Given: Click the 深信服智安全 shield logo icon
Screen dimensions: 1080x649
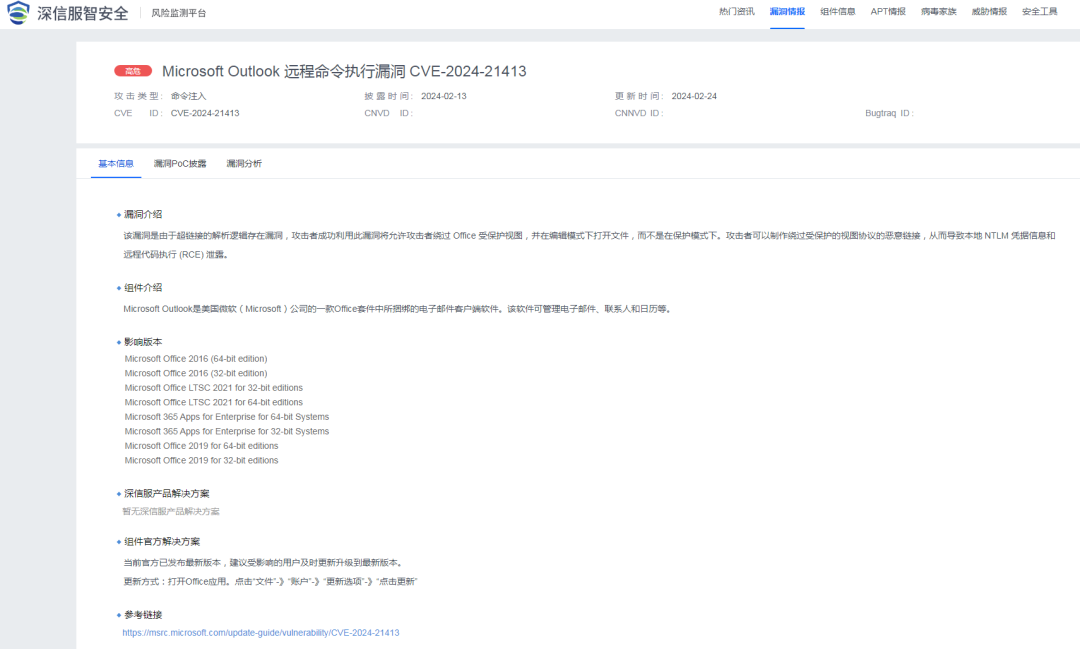Looking at the screenshot, I should click(x=18, y=12).
